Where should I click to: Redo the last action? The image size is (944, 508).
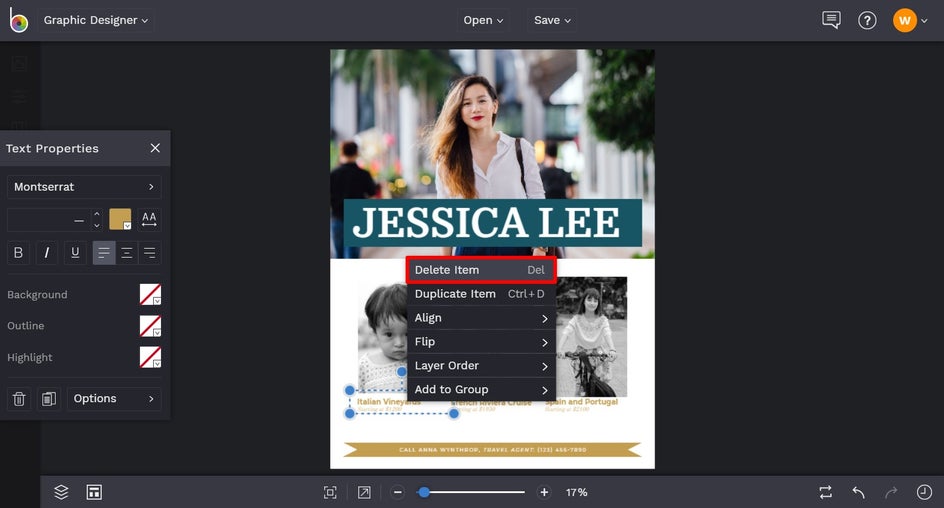[x=891, y=492]
